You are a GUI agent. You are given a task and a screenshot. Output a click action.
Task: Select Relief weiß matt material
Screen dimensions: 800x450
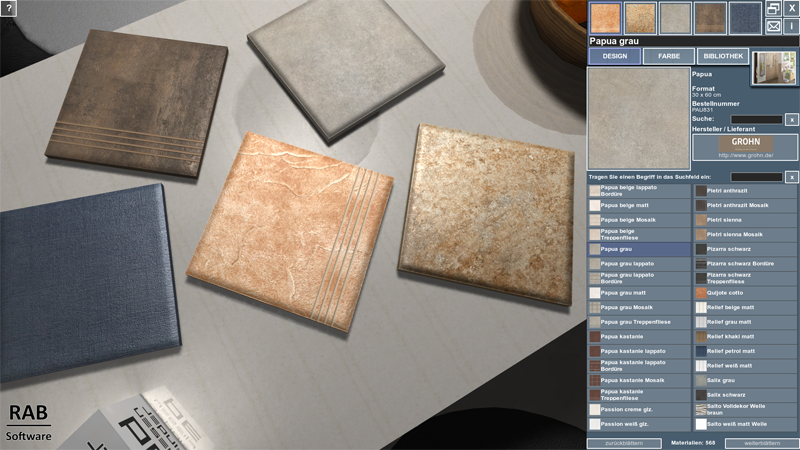[x=745, y=366]
